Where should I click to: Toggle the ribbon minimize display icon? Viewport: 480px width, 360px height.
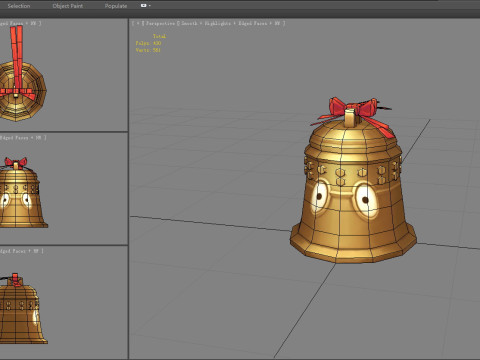[144, 6]
